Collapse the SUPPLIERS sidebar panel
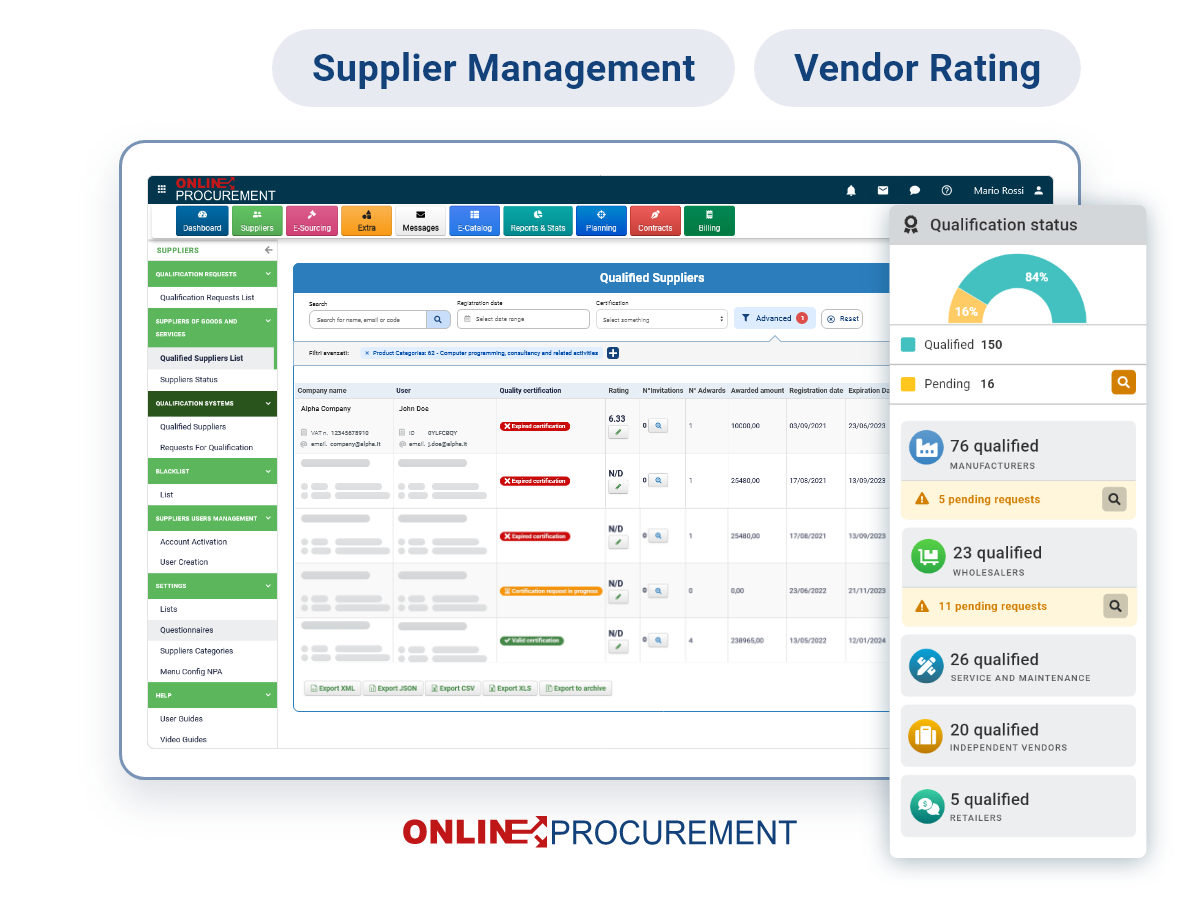The height and width of the screenshot is (900, 1200). 268,250
